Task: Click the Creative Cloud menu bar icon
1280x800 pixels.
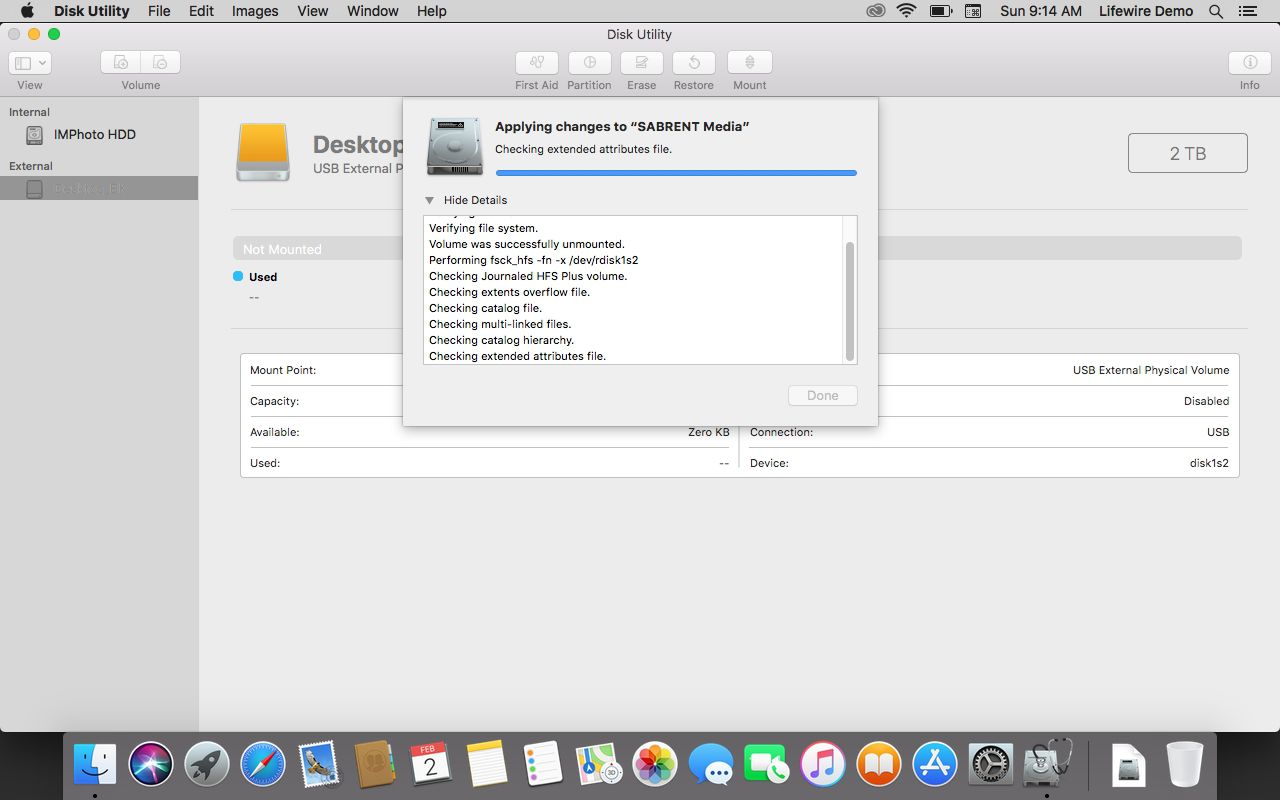Action: coord(876,11)
